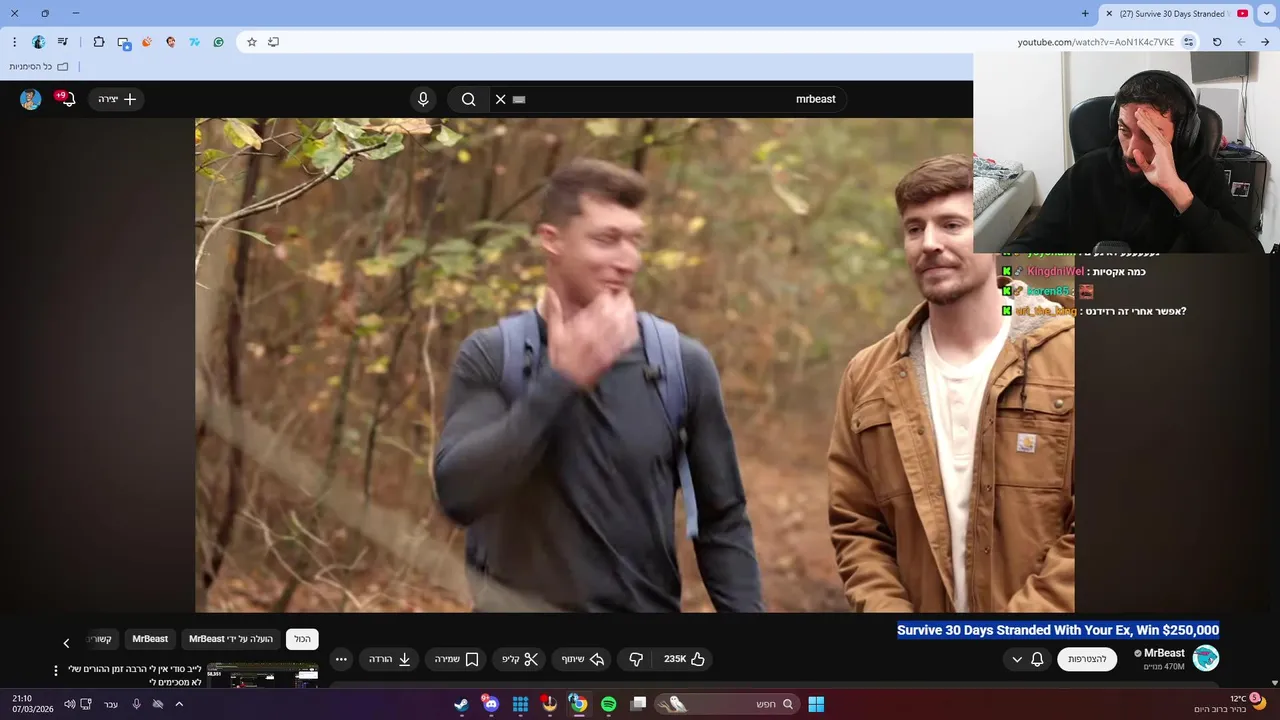The width and height of the screenshot is (1280, 720).
Task: Clear the search query with the X
Action: (x=501, y=99)
